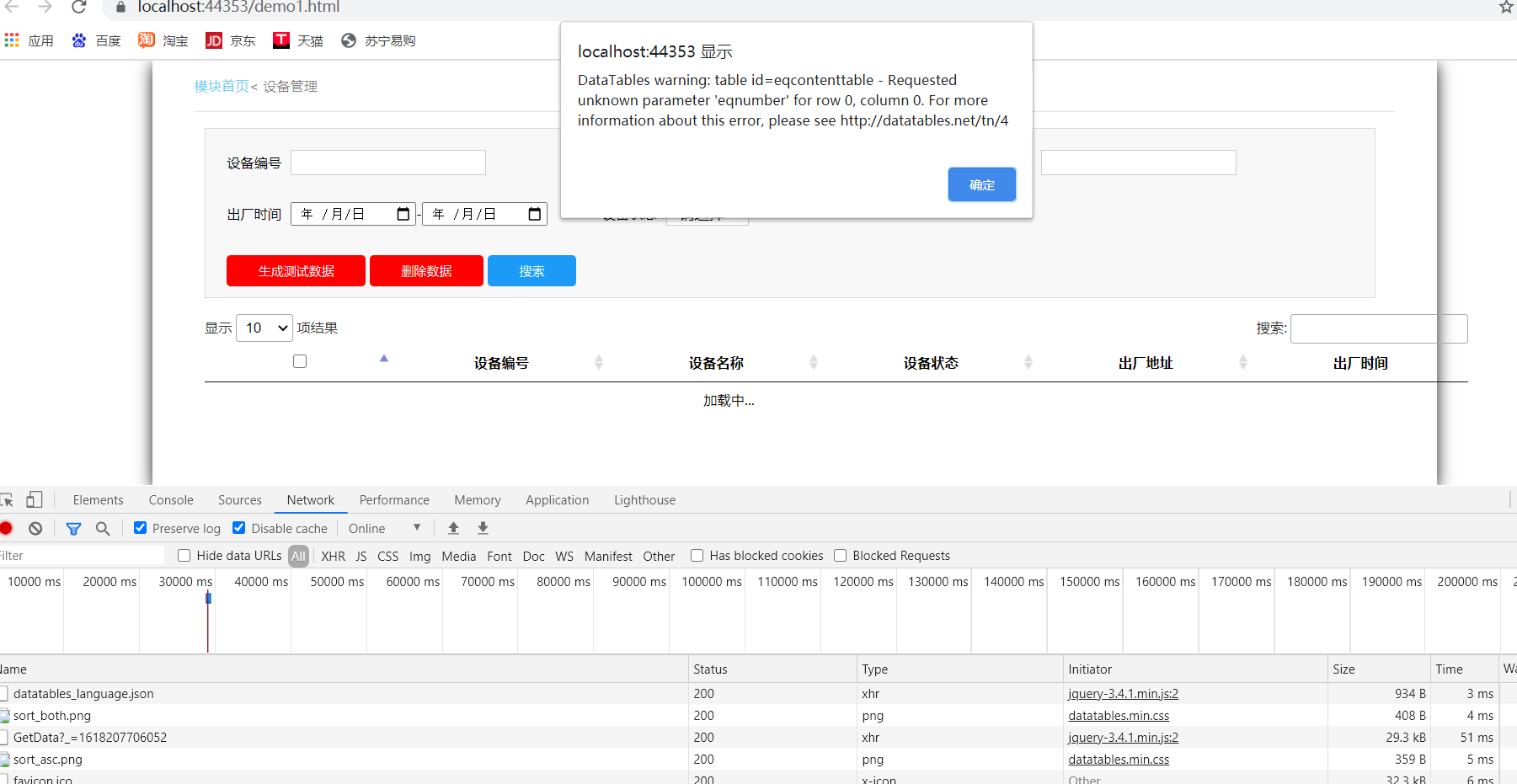Open the 苏宁易购 bookmark
The image size is (1517, 784).
tap(378, 40)
